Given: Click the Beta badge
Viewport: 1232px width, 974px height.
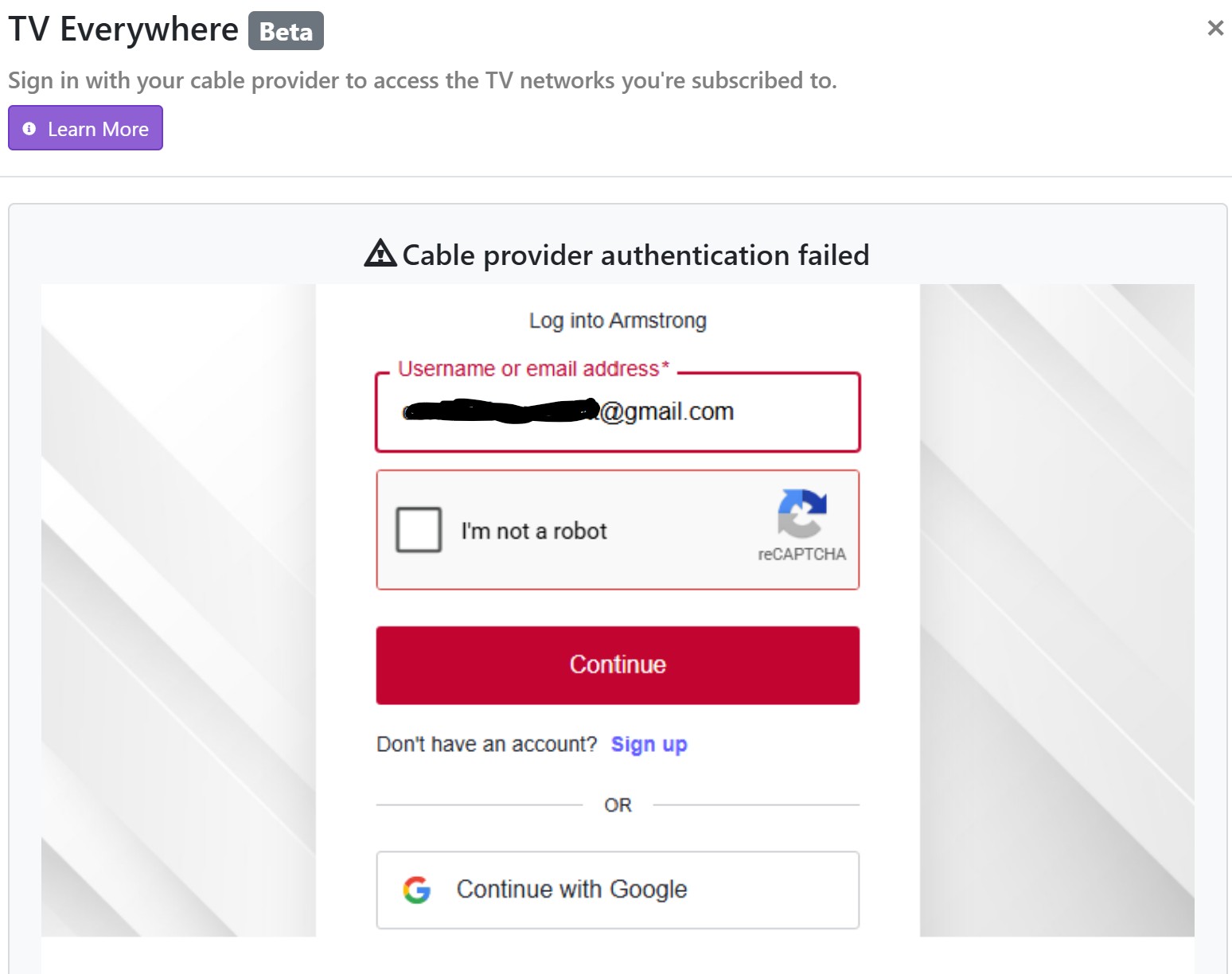Looking at the screenshot, I should [x=286, y=31].
